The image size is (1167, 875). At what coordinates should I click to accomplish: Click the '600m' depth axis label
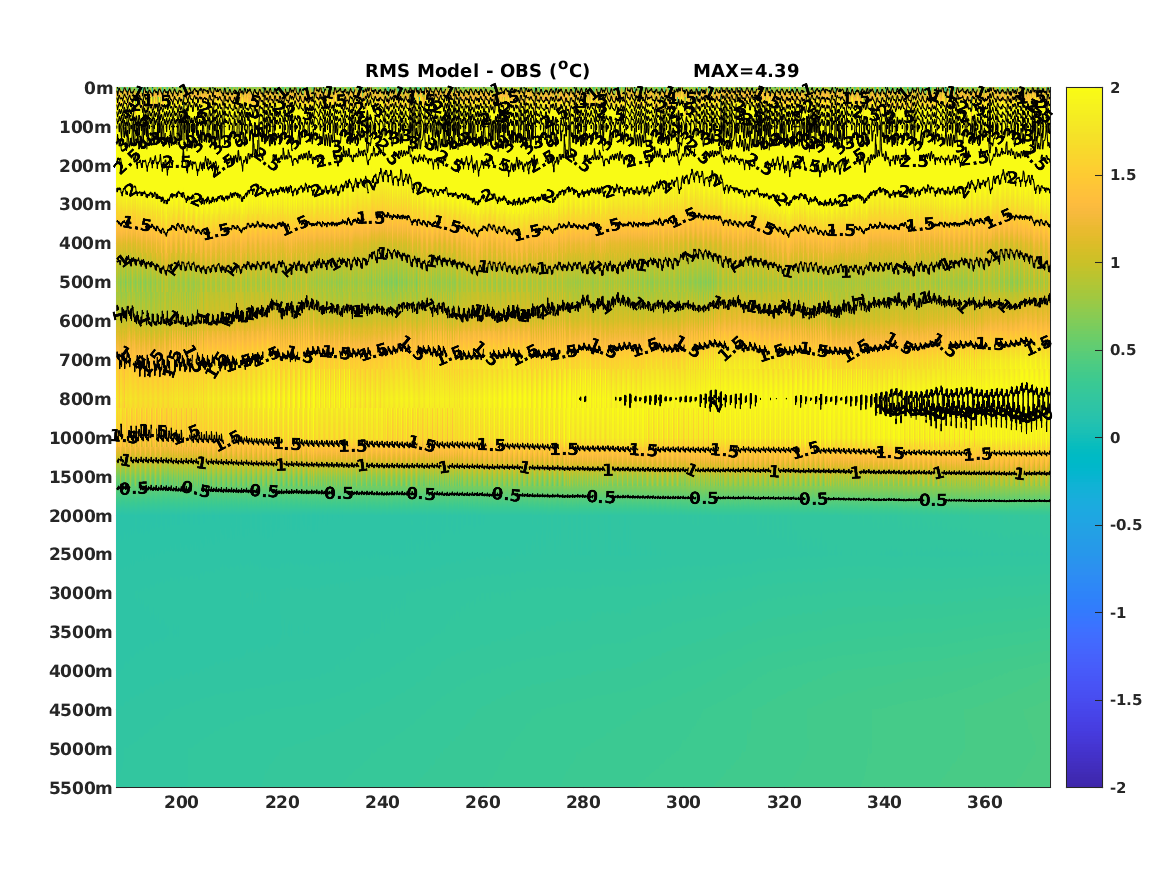(x=86, y=321)
